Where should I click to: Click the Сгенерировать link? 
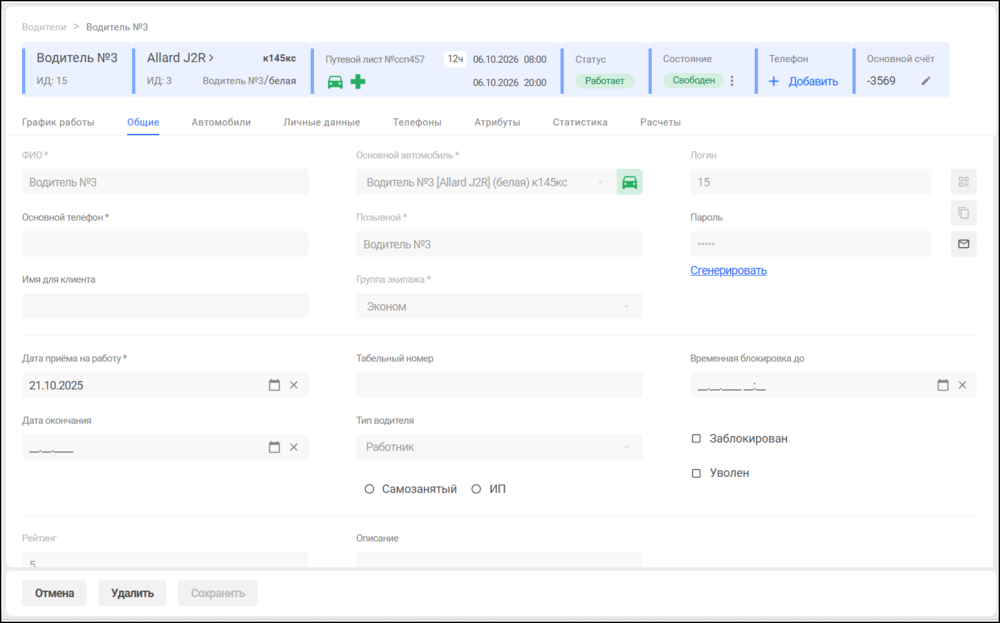(x=728, y=270)
